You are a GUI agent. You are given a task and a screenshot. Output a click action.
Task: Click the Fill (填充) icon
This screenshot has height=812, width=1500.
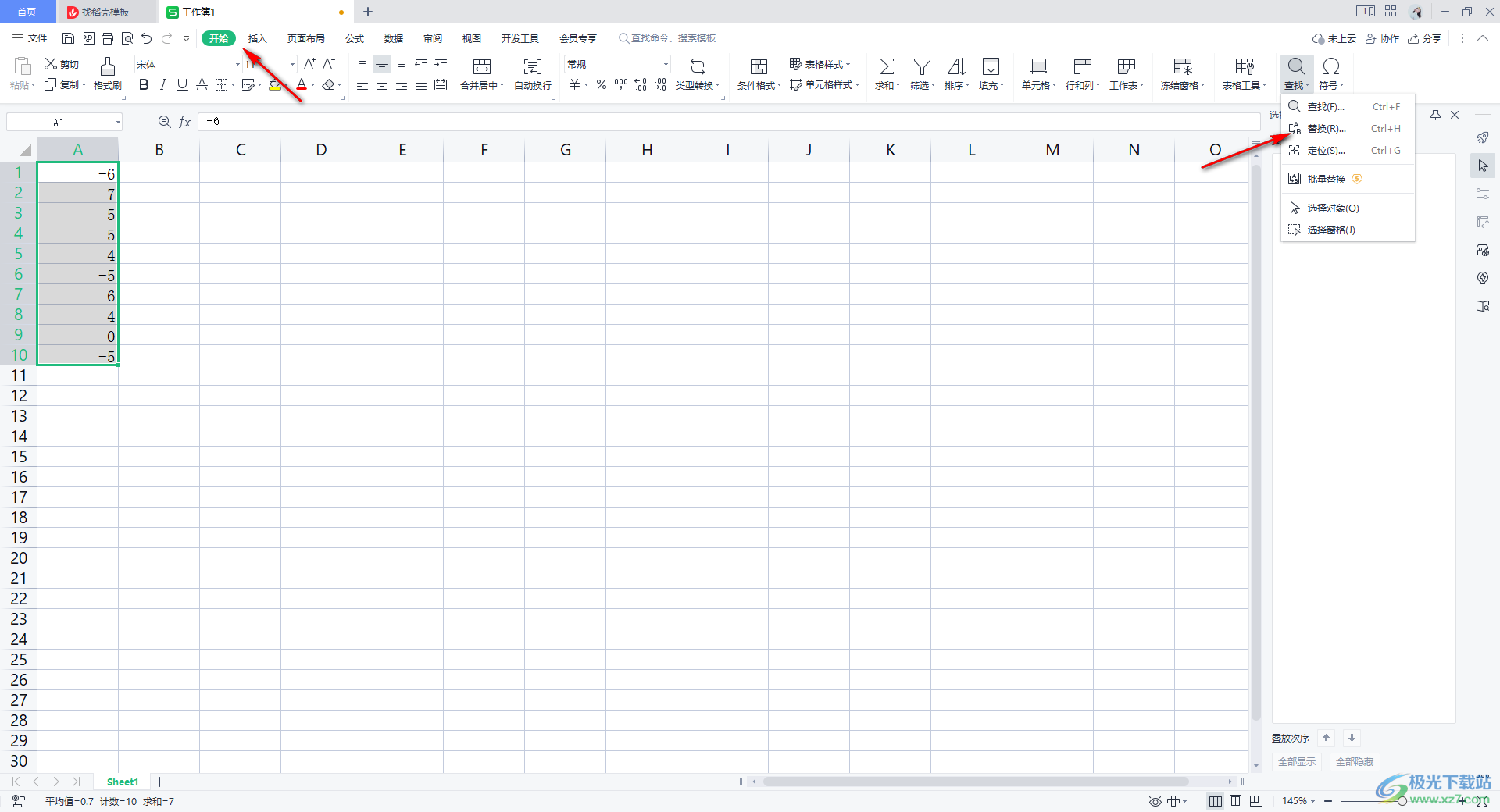[x=991, y=66]
